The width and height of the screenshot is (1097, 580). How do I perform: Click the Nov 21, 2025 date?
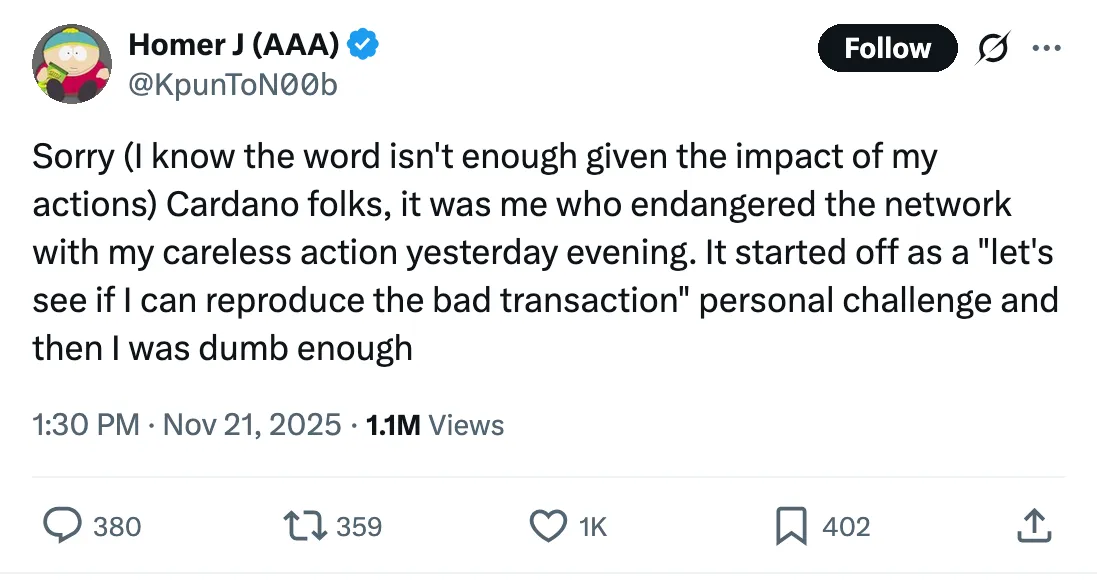click(252, 425)
